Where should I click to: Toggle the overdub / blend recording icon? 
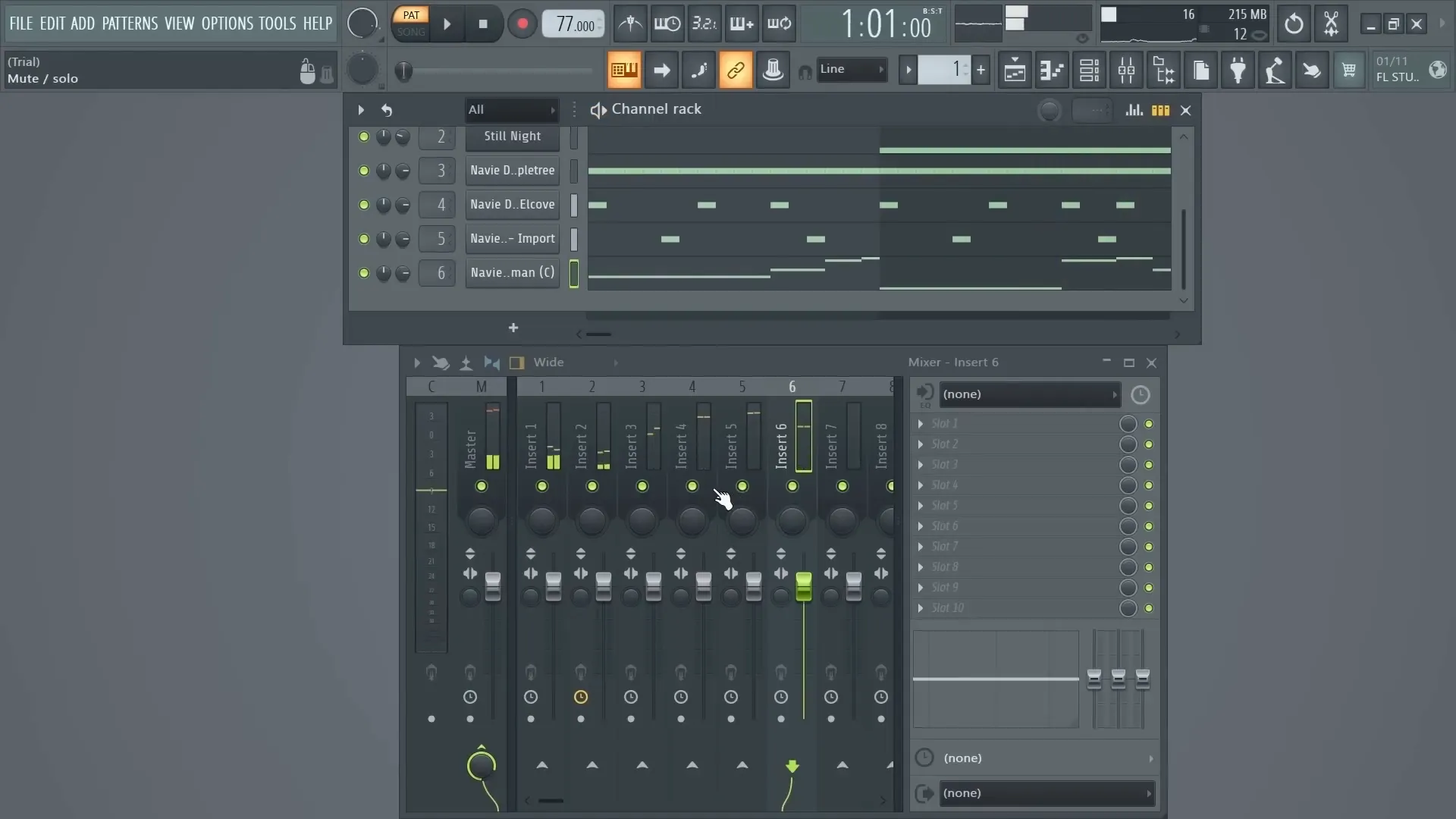point(742,24)
